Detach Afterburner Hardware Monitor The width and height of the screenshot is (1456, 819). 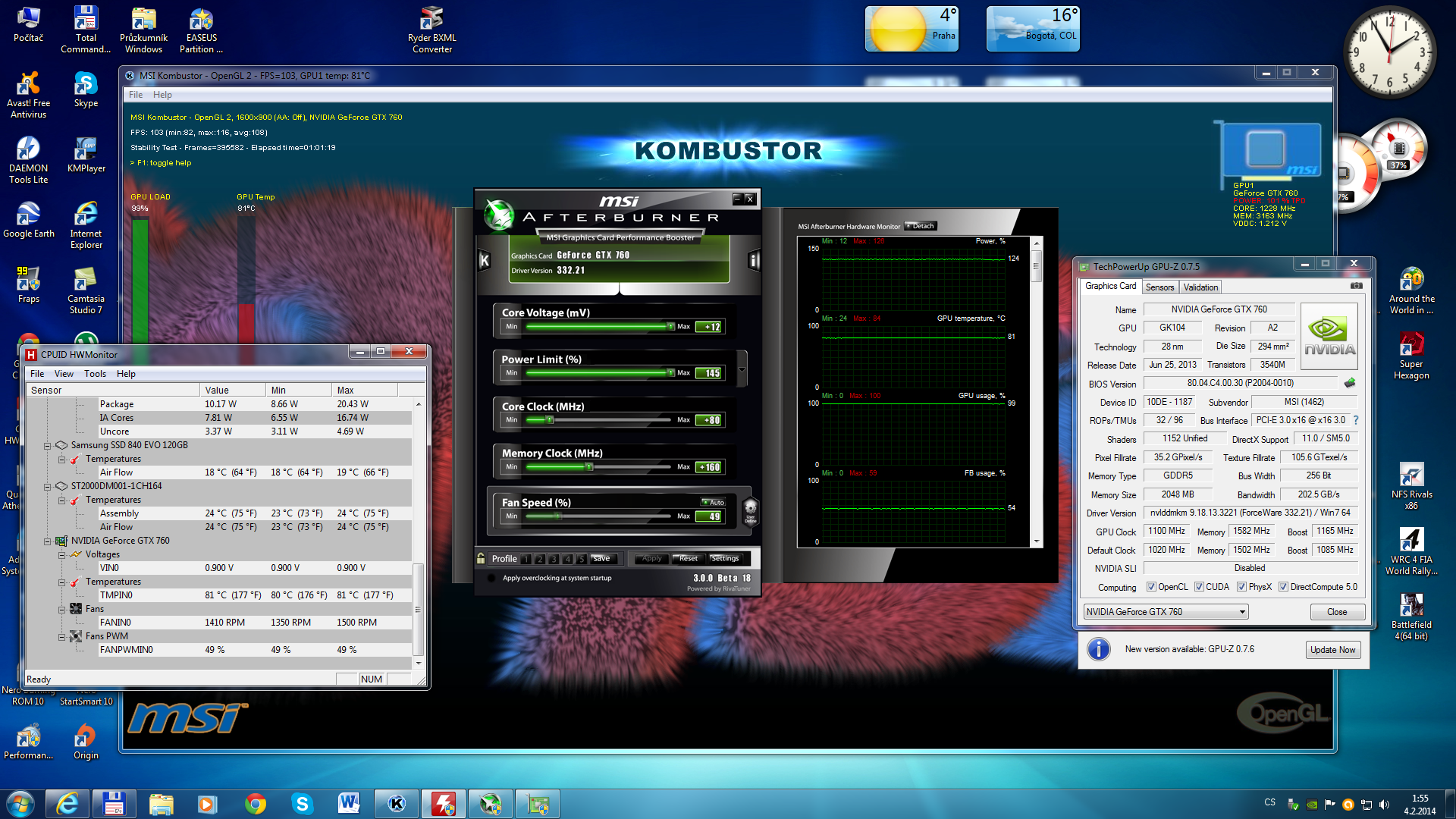(921, 226)
